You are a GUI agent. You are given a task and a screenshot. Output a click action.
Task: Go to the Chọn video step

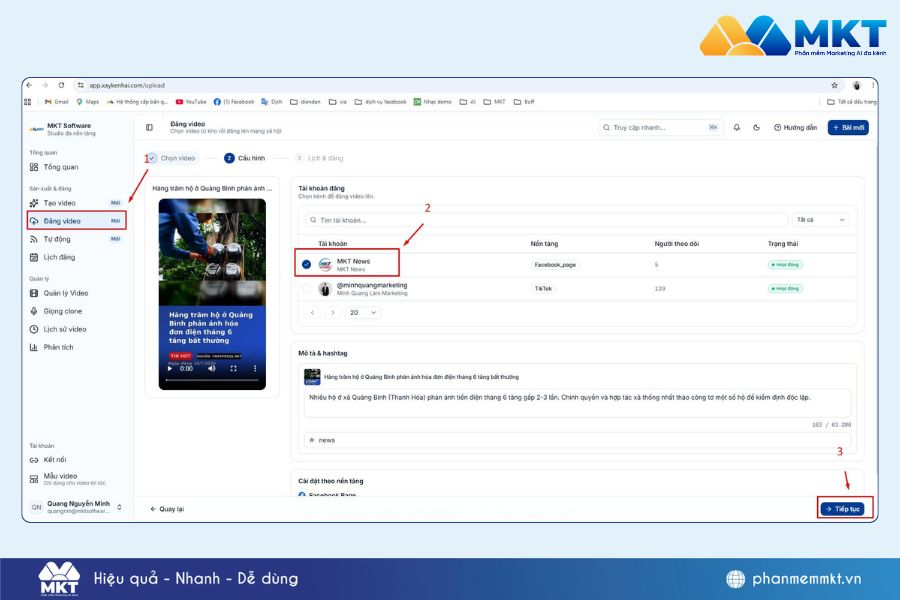pyautogui.click(x=172, y=158)
